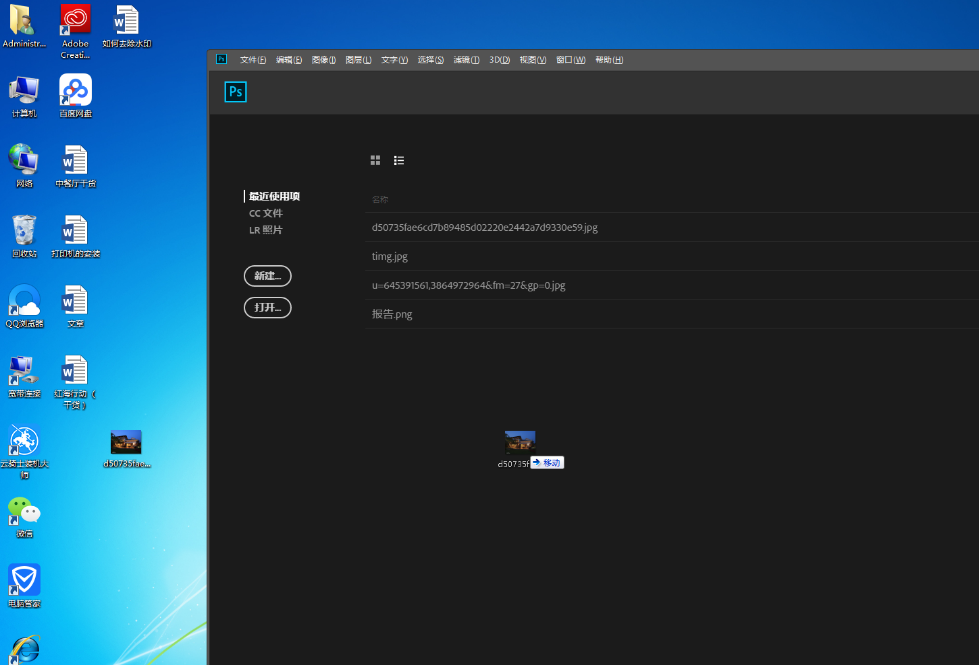Select the 红海行动 Word document icon
The height and width of the screenshot is (665, 979).
pos(75,382)
